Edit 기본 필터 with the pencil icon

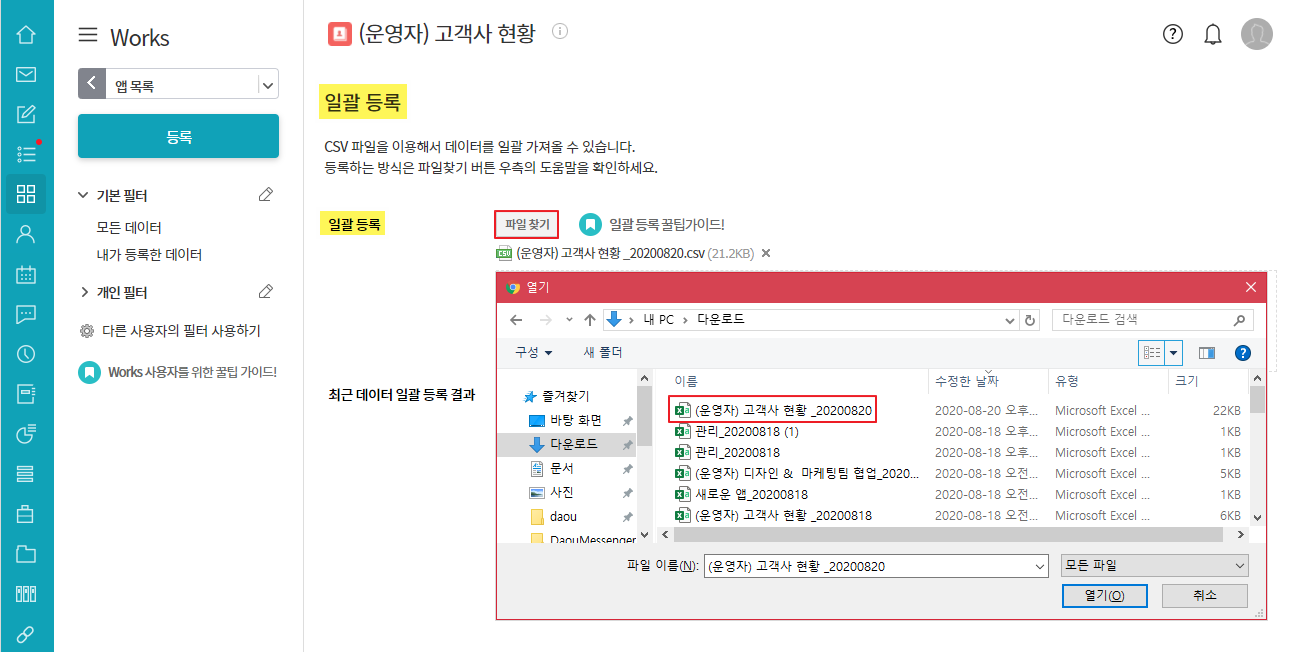(x=265, y=195)
